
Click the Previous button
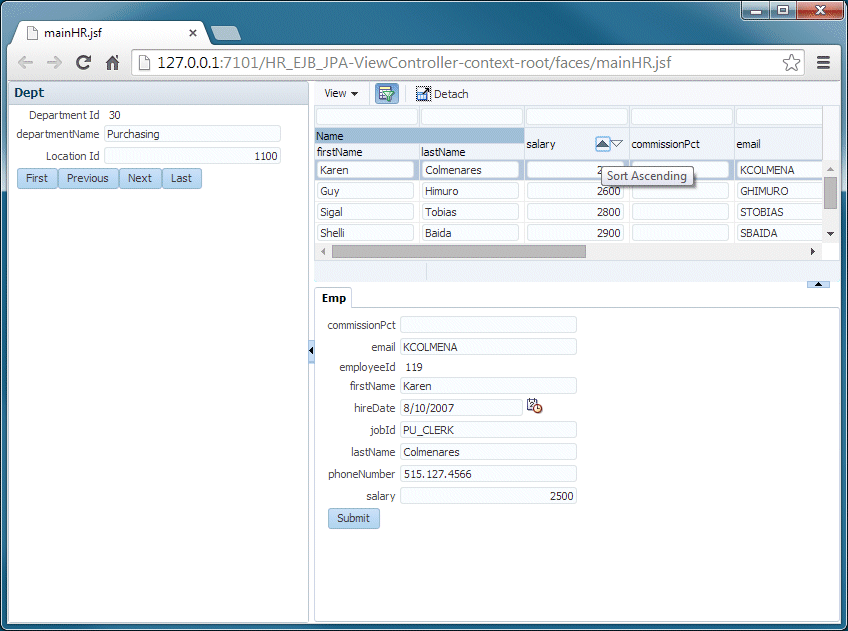click(x=88, y=178)
